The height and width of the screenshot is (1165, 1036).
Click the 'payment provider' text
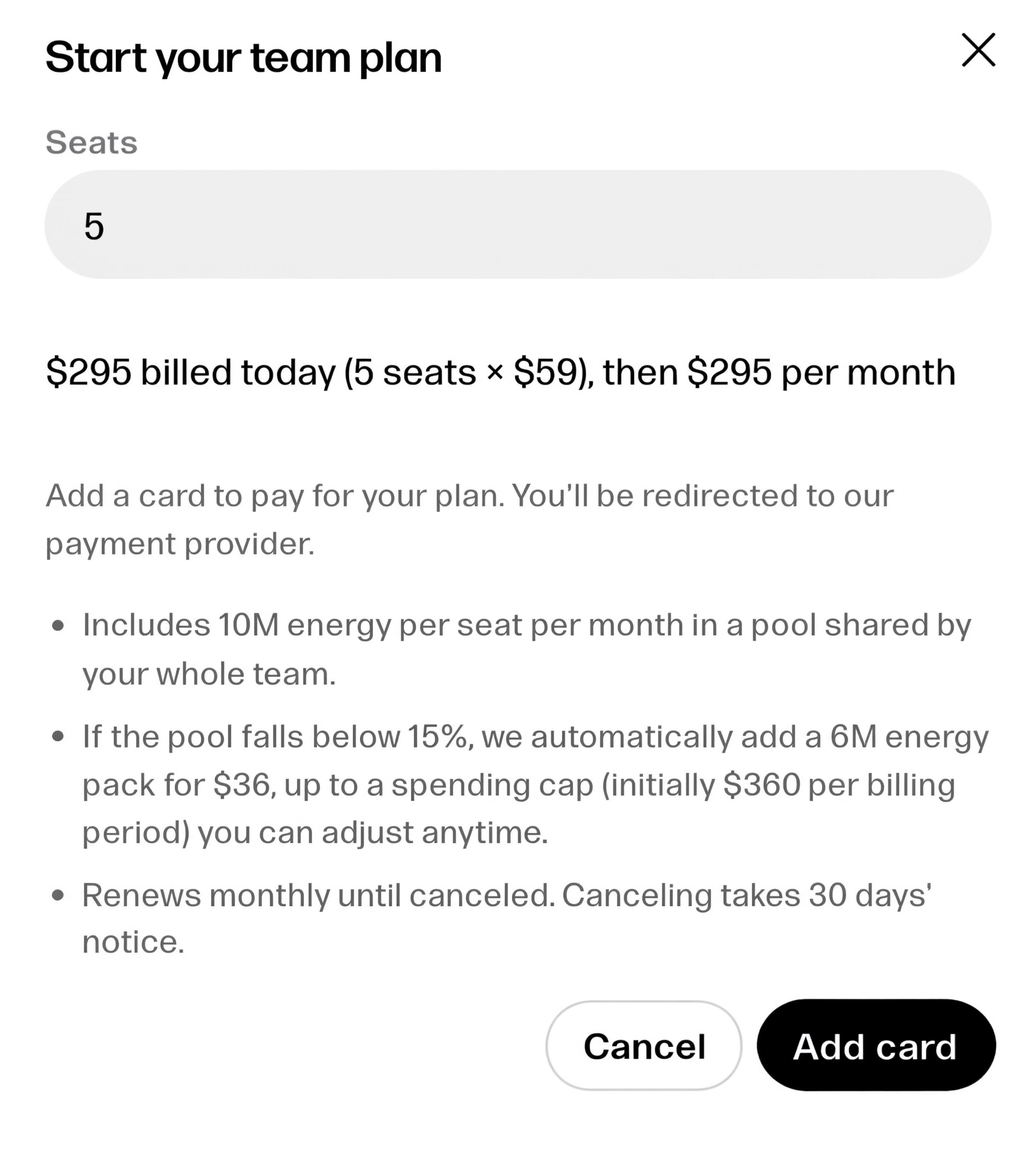pyautogui.click(x=180, y=544)
